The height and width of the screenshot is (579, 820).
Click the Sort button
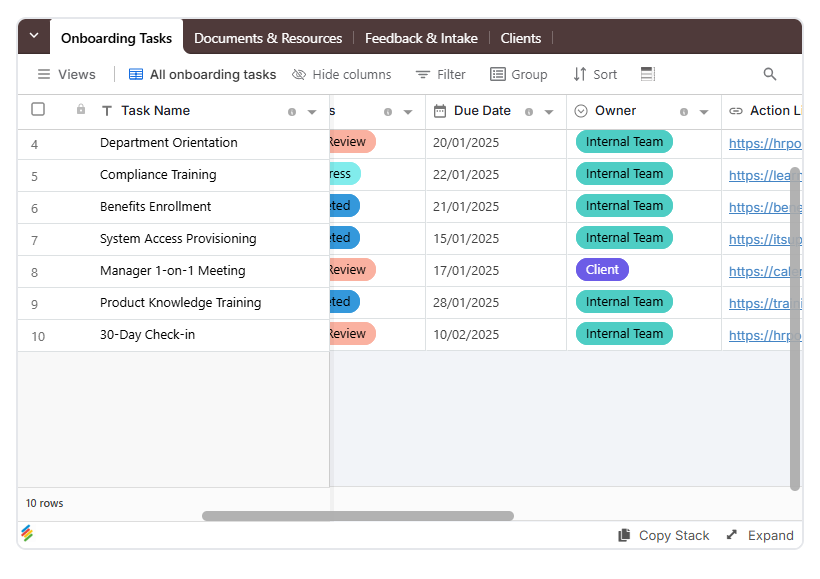click(x=595, y=74)
